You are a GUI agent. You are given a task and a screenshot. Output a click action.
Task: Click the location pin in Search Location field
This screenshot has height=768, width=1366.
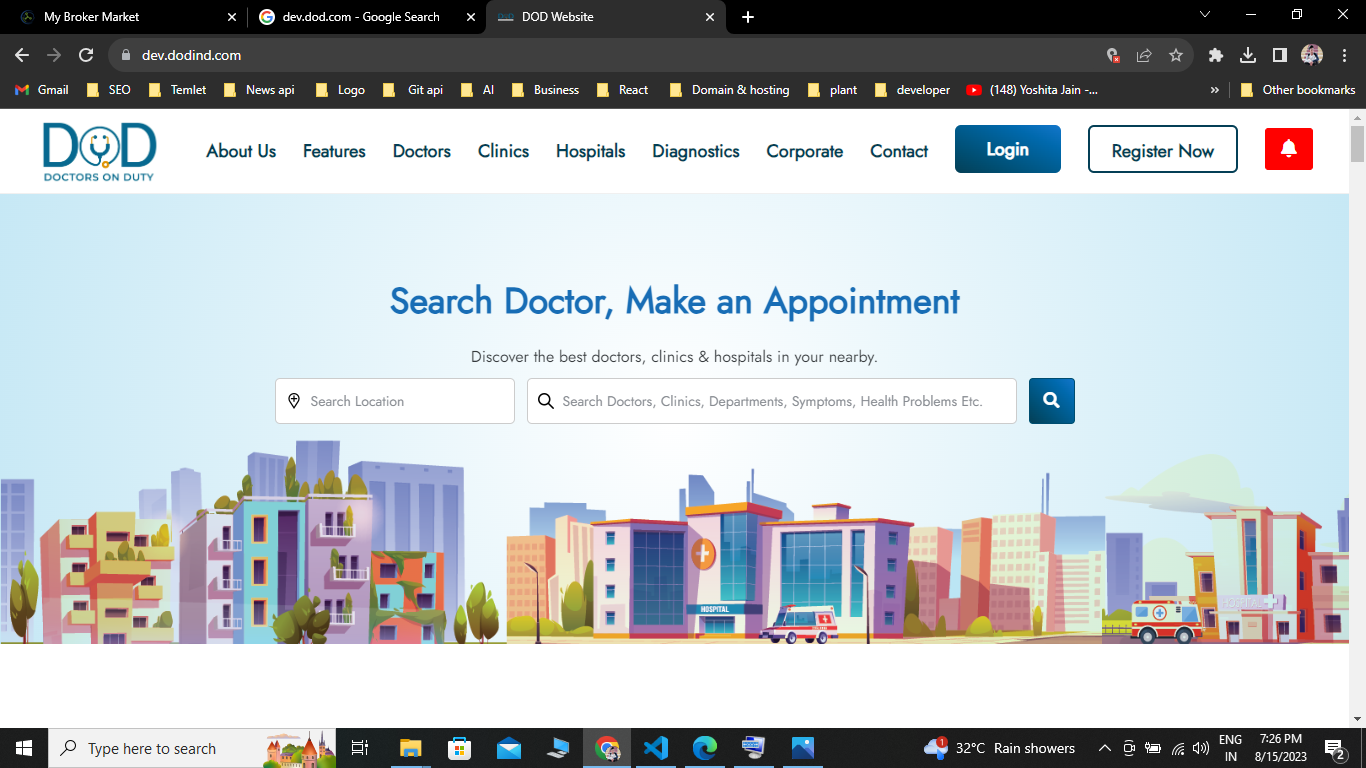coord(294,400)
